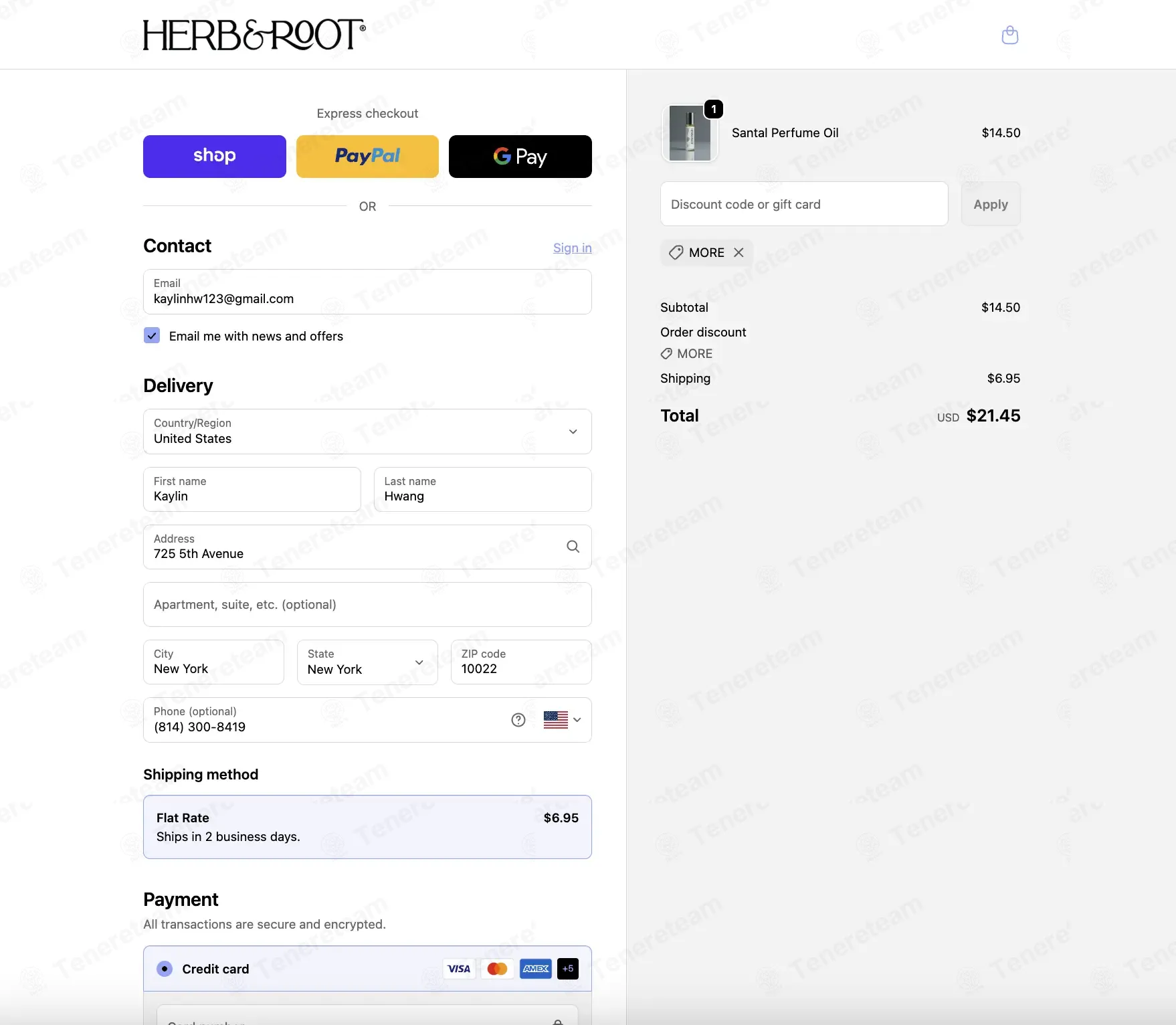Click the Mastercard icon
The image size is (1176, 1025).
pyautogui.click(x=497, y=969)
